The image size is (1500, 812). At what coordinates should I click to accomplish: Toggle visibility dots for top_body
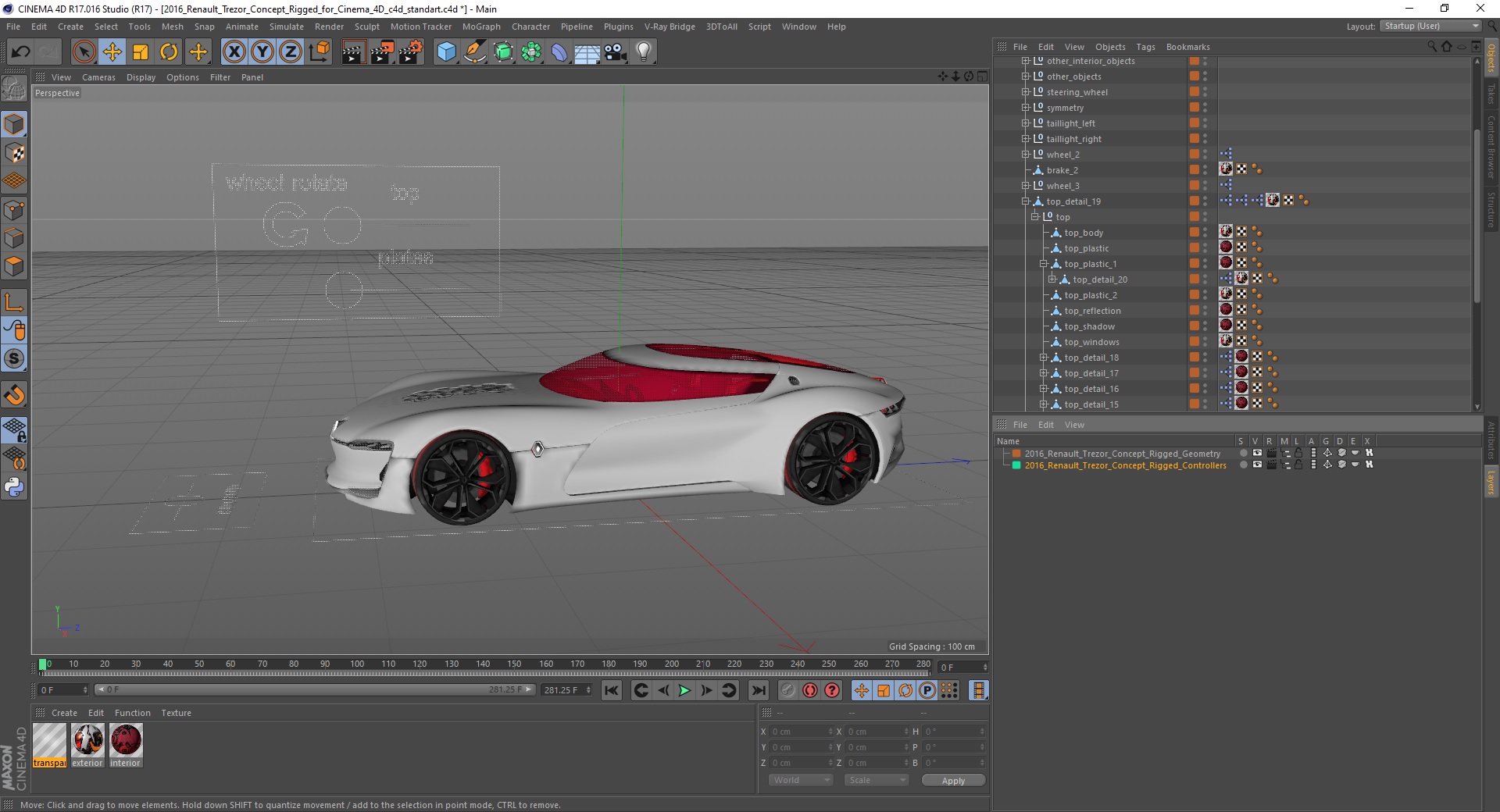1205,232
